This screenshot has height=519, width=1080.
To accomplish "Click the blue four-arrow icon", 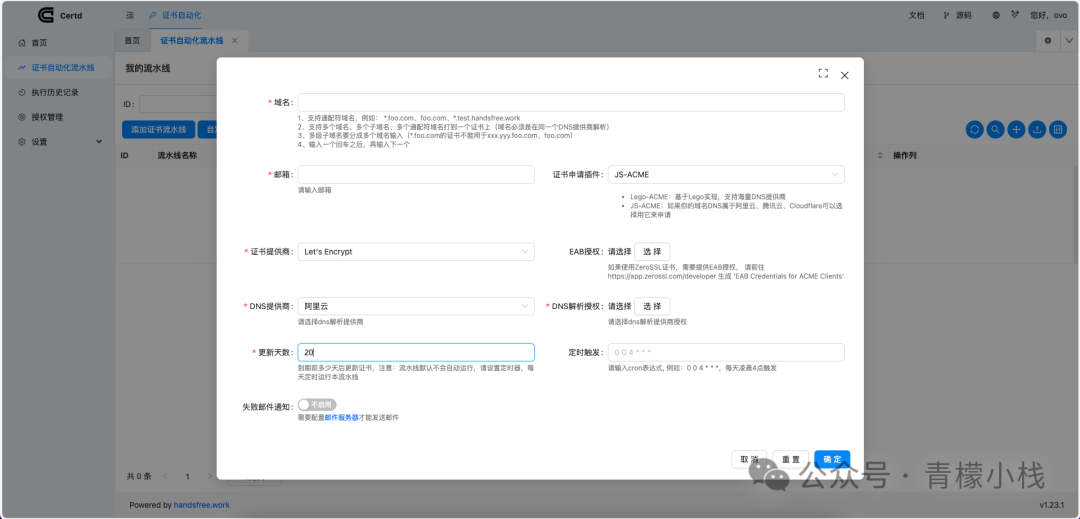I will (1017, 129).
